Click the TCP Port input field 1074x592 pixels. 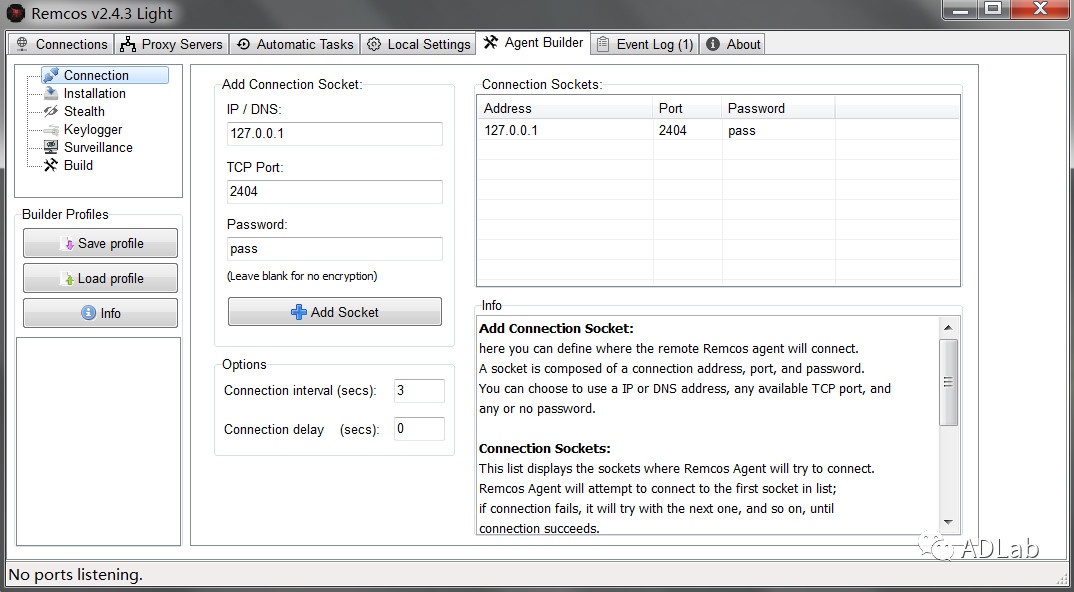click(334, 191)
